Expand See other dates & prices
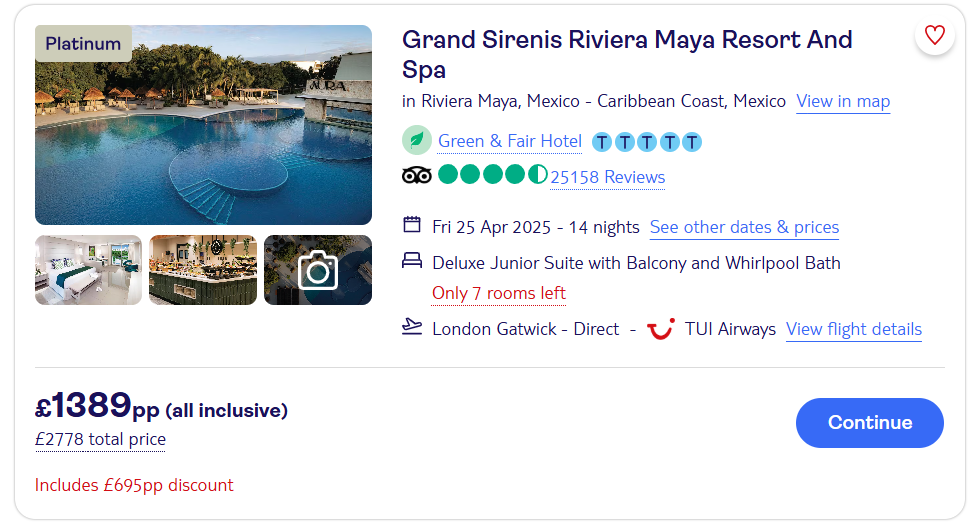This screenshot has width=974, height=530. tap(744, 227)
